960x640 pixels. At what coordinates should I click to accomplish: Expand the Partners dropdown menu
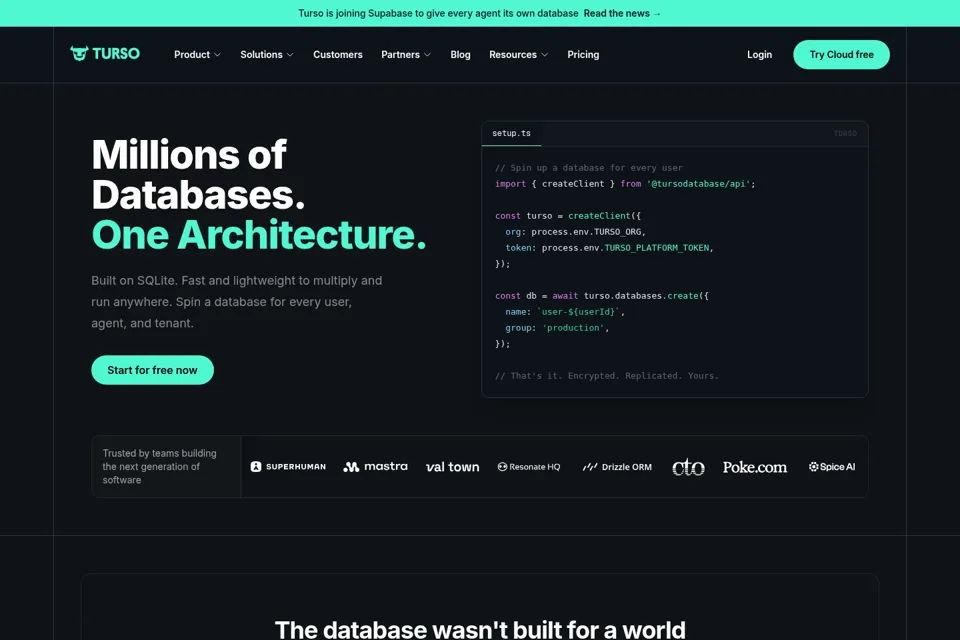pyautogui.click(x=406, y=55)
